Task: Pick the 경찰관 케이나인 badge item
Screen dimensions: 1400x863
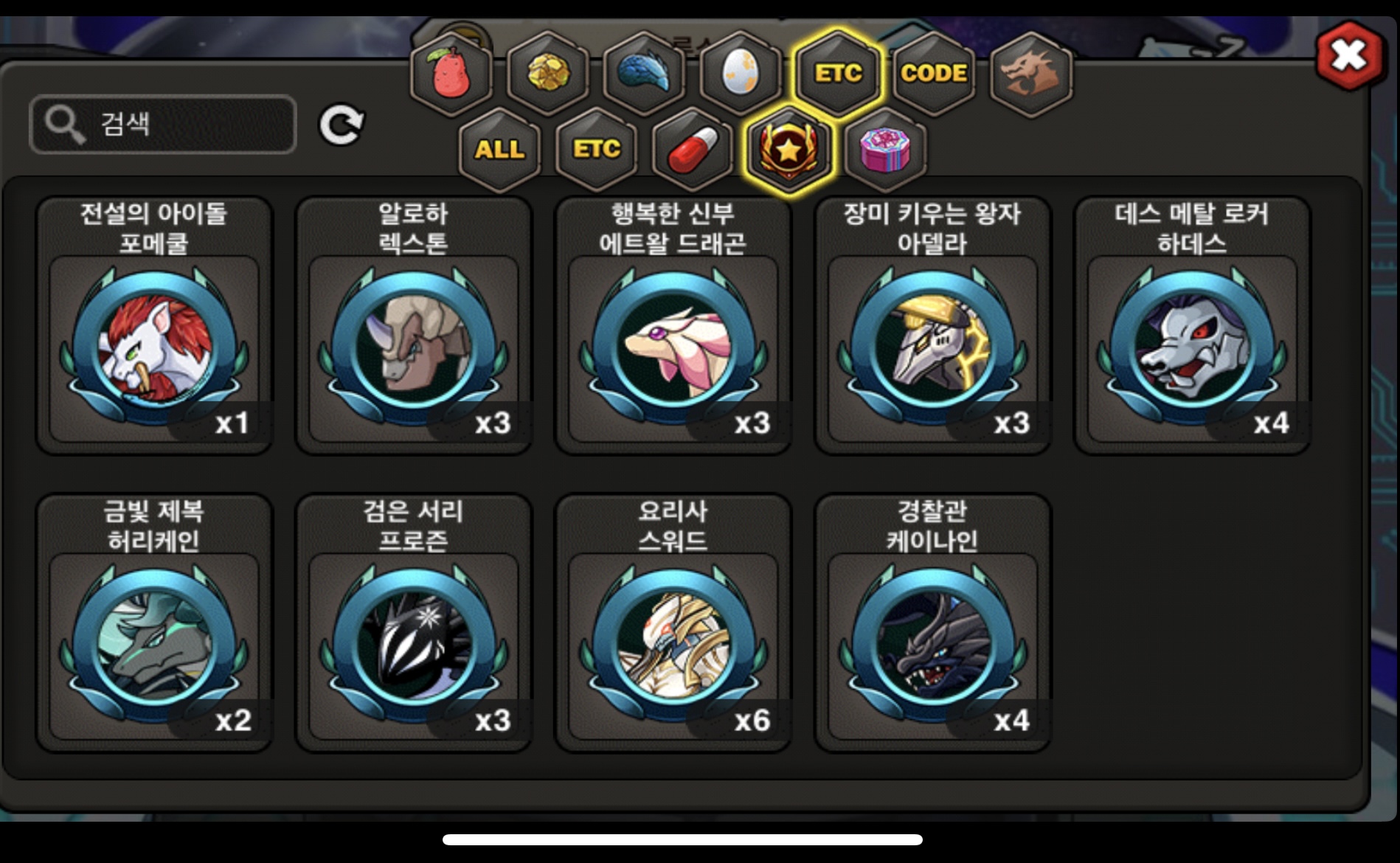Action: (x=933, y=623)
